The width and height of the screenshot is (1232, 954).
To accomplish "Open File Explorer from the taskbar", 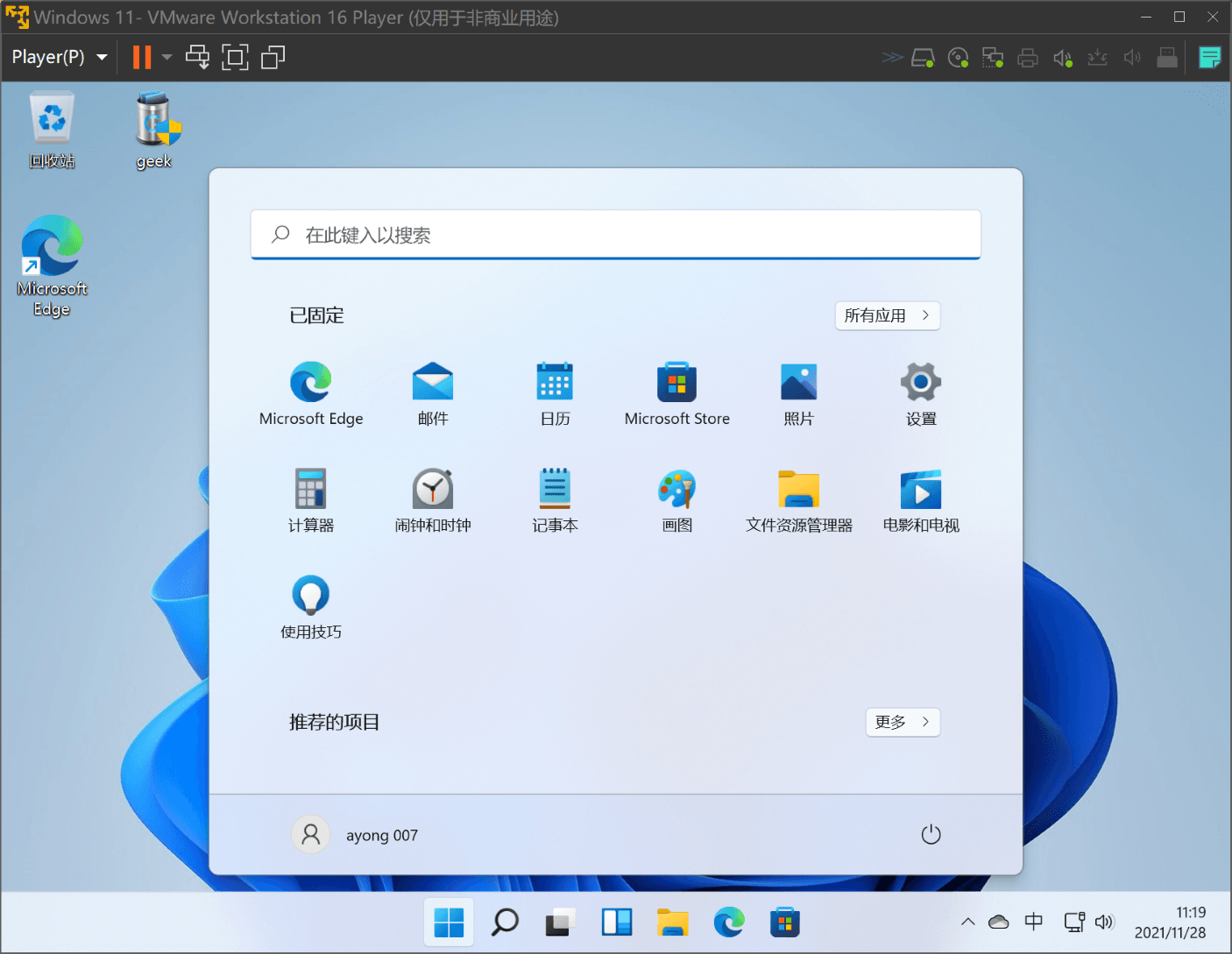I will coord(673,922).
